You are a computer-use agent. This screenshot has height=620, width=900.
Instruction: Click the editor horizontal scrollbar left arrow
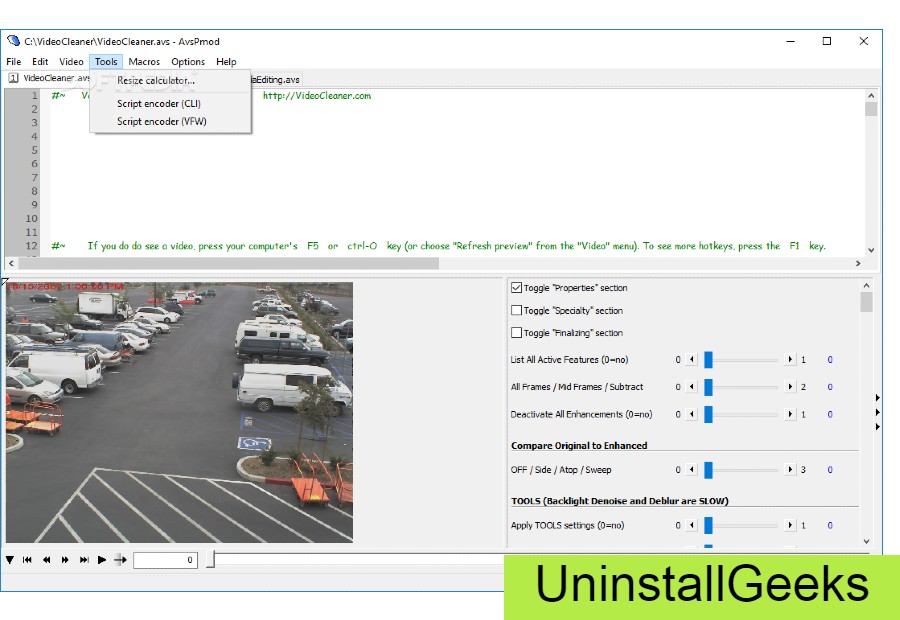(x=11, y=264)
